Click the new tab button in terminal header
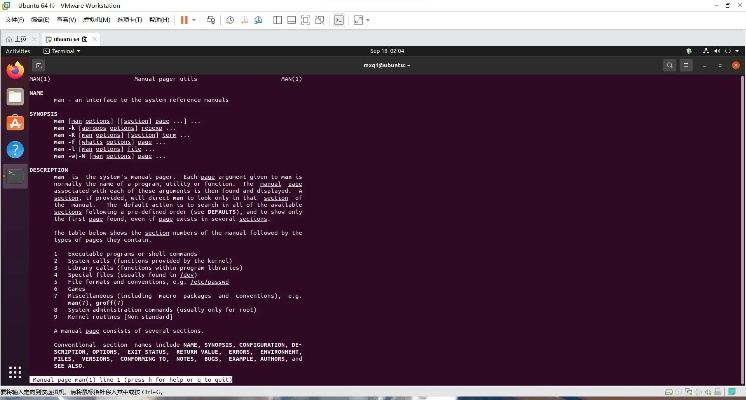746x400 pixels. [x=40, y=64]
